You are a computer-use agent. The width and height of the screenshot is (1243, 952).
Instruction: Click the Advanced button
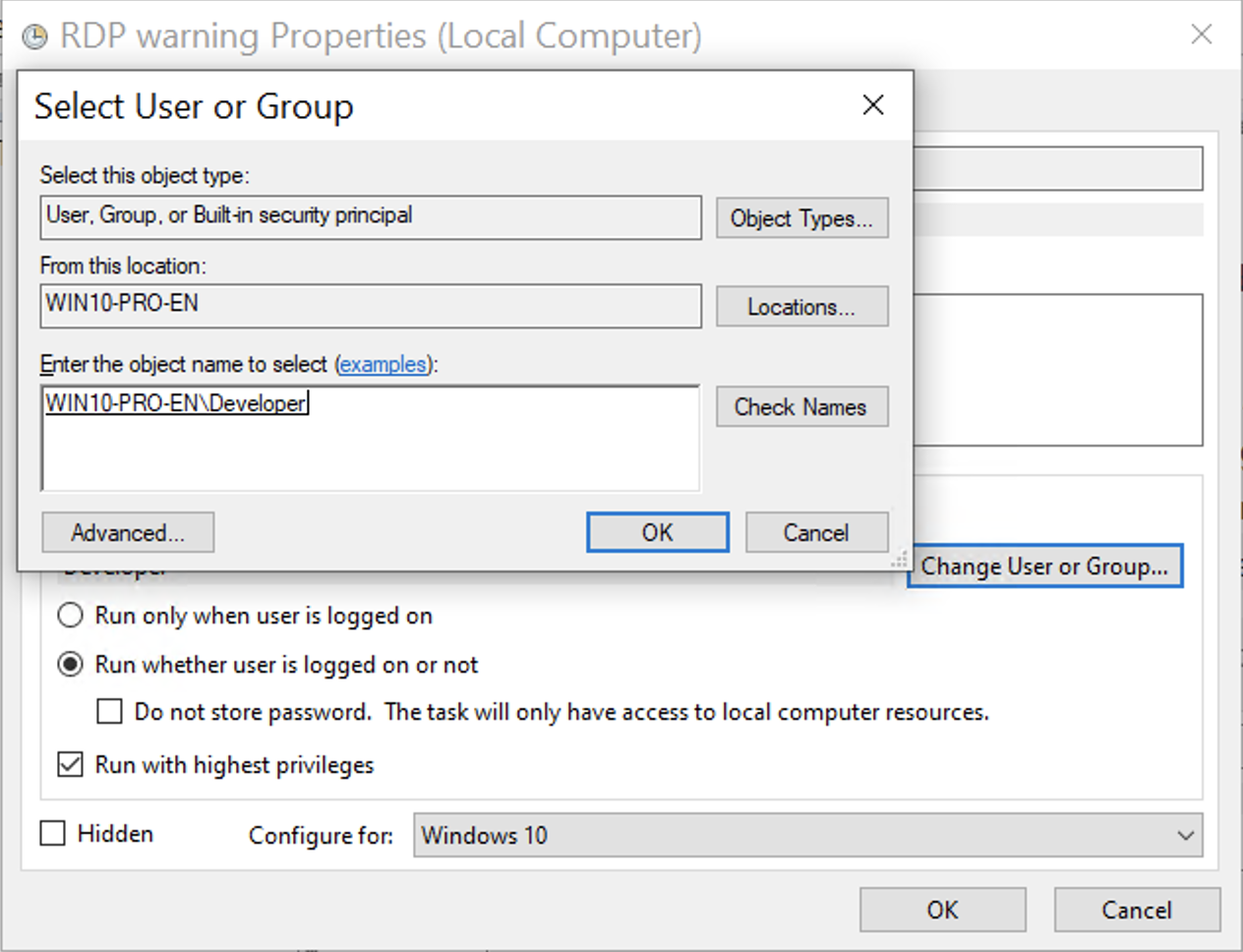pyautogui.click(x=128, y=532)
